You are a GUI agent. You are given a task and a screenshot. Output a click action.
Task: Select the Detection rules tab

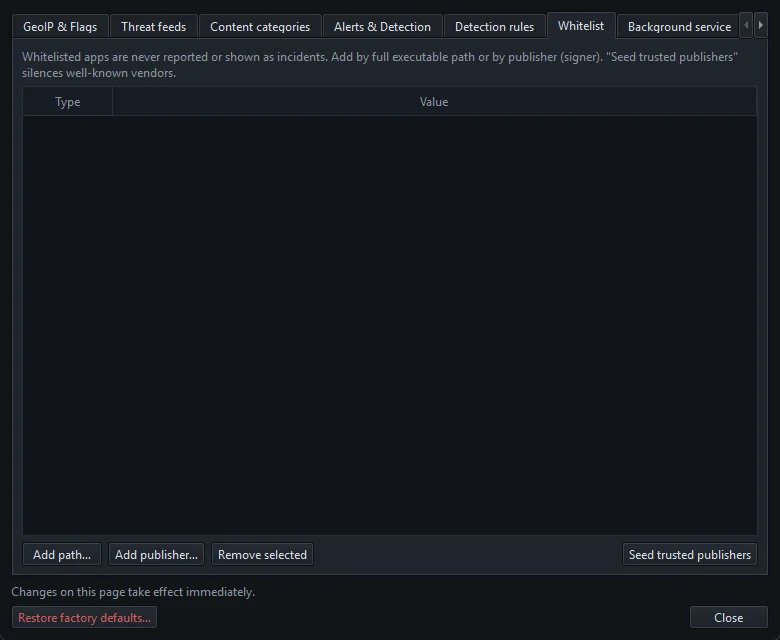(494, 26)
